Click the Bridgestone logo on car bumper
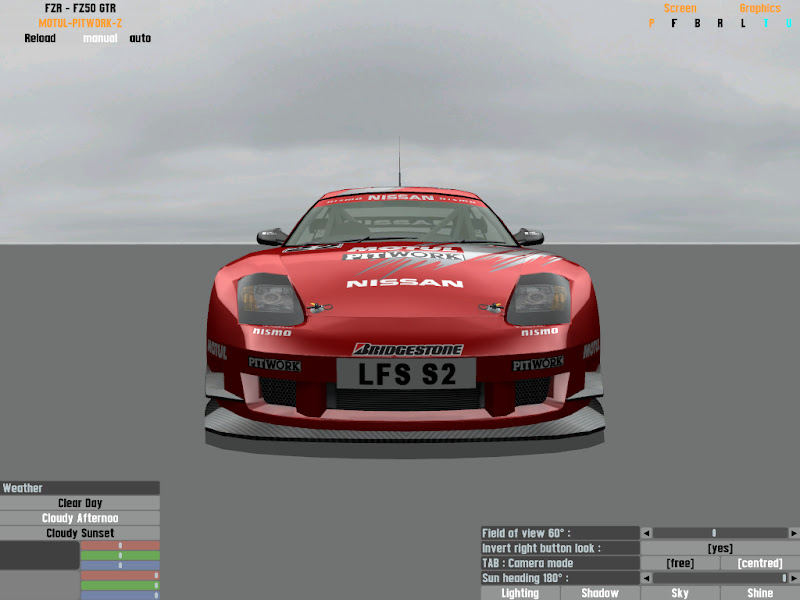This screenshot has width=800, height=600. [x=408, y=349]
